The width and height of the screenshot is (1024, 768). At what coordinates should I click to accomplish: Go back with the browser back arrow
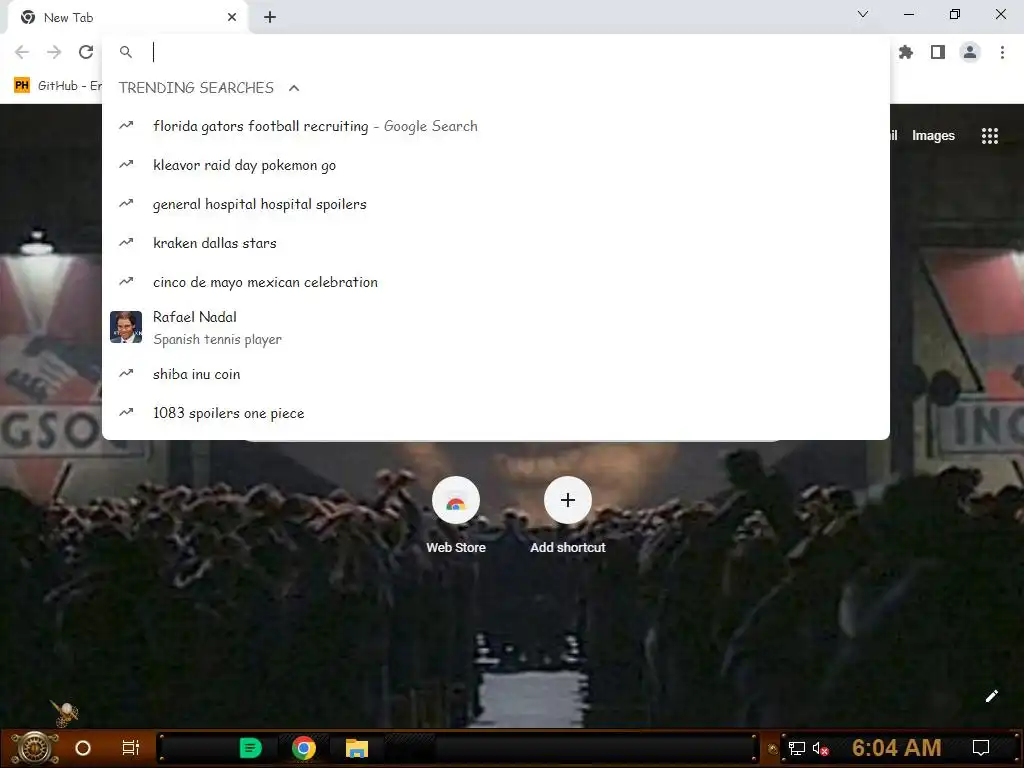(x=22, y=52)
